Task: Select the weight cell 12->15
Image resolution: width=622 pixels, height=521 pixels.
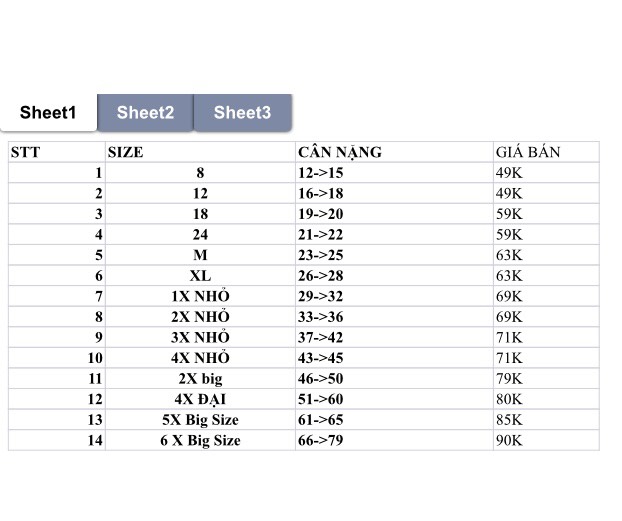Action: pos(394,173)
